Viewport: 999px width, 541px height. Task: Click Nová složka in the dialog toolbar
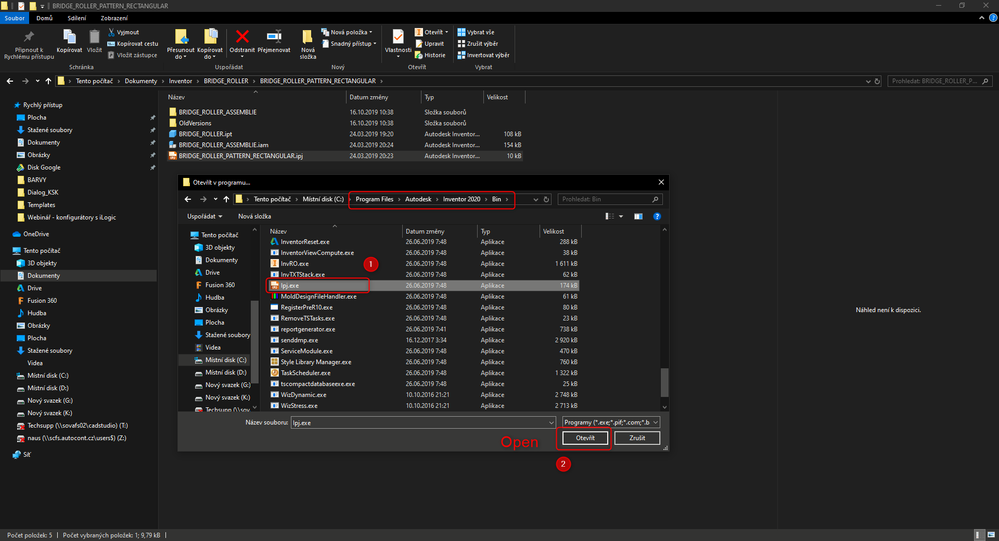coord(254,216)
